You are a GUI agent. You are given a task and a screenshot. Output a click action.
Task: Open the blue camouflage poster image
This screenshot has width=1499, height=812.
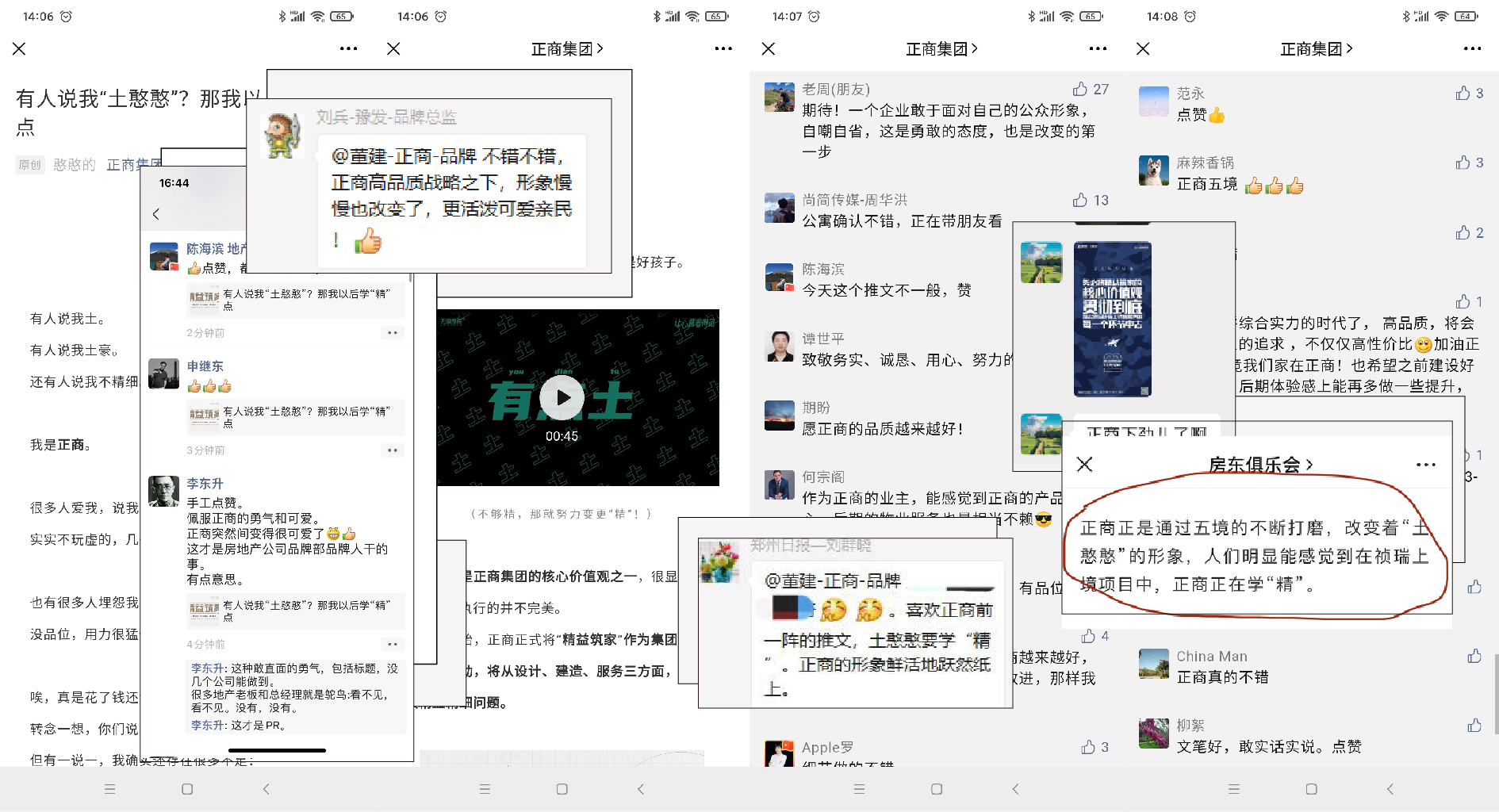click(1112, 319)
